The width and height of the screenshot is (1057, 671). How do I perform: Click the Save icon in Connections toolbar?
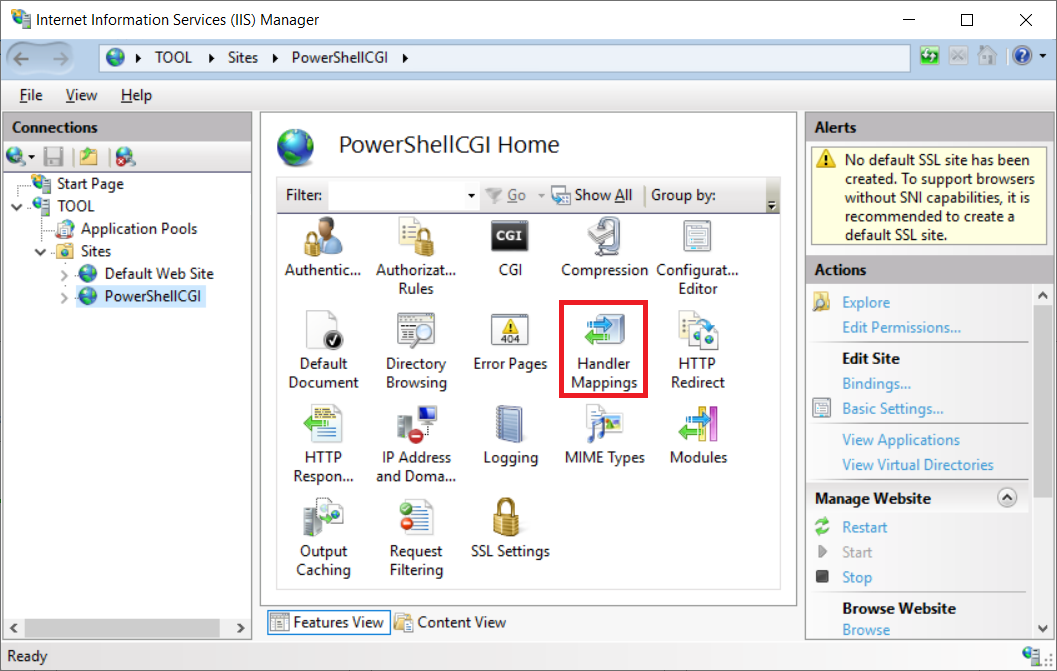(x=53, y=157)
